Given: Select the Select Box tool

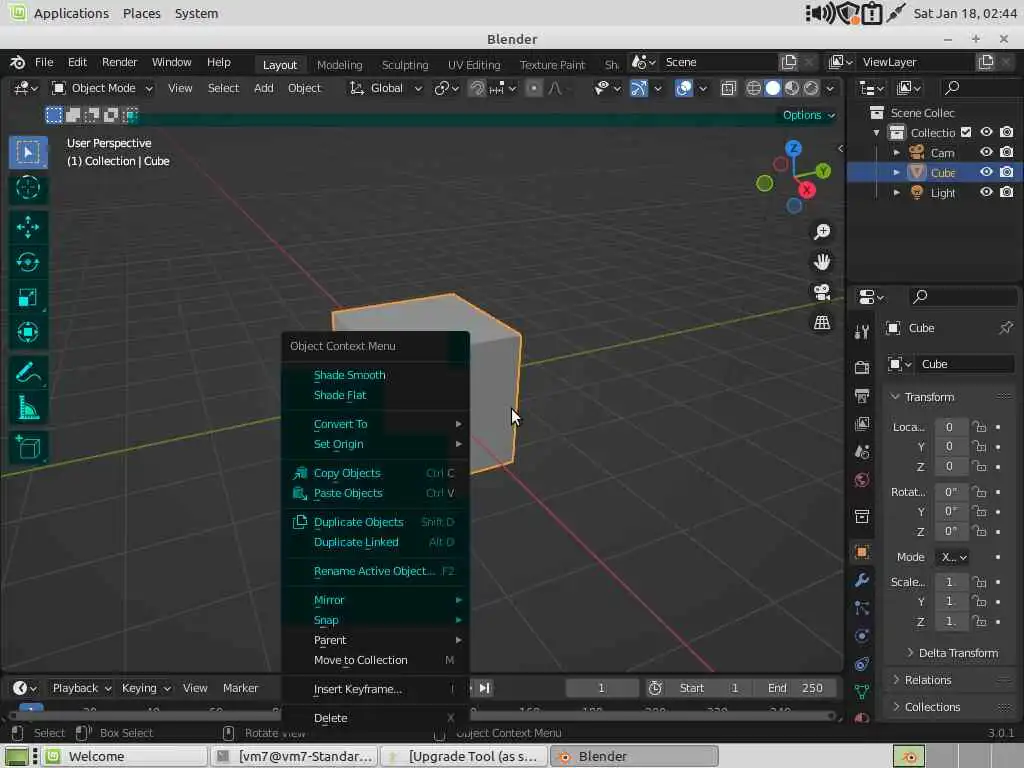Looking at the screenshot, I should pos(27,152).
